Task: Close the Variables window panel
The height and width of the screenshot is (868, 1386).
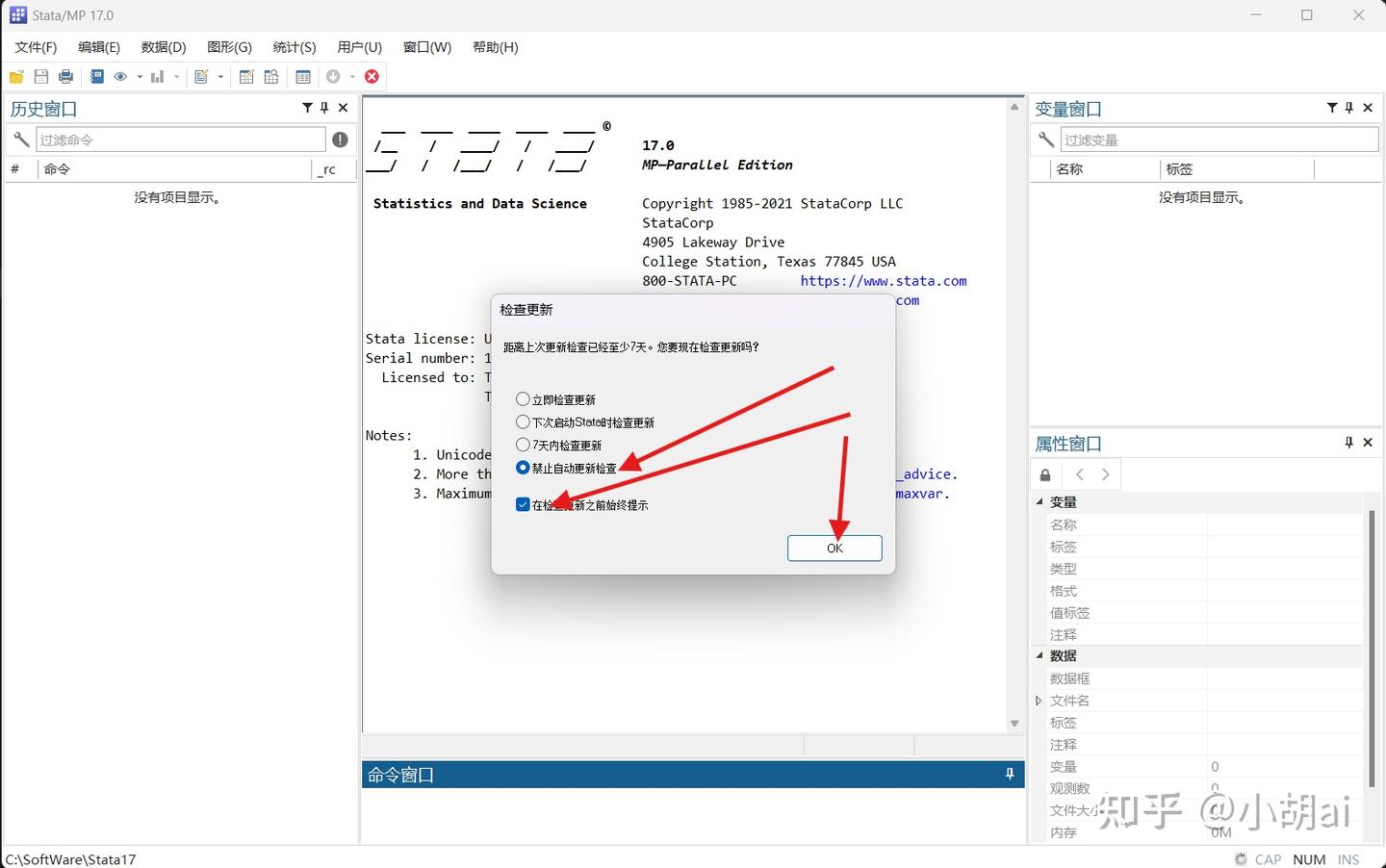Action: pos(1368,108)
